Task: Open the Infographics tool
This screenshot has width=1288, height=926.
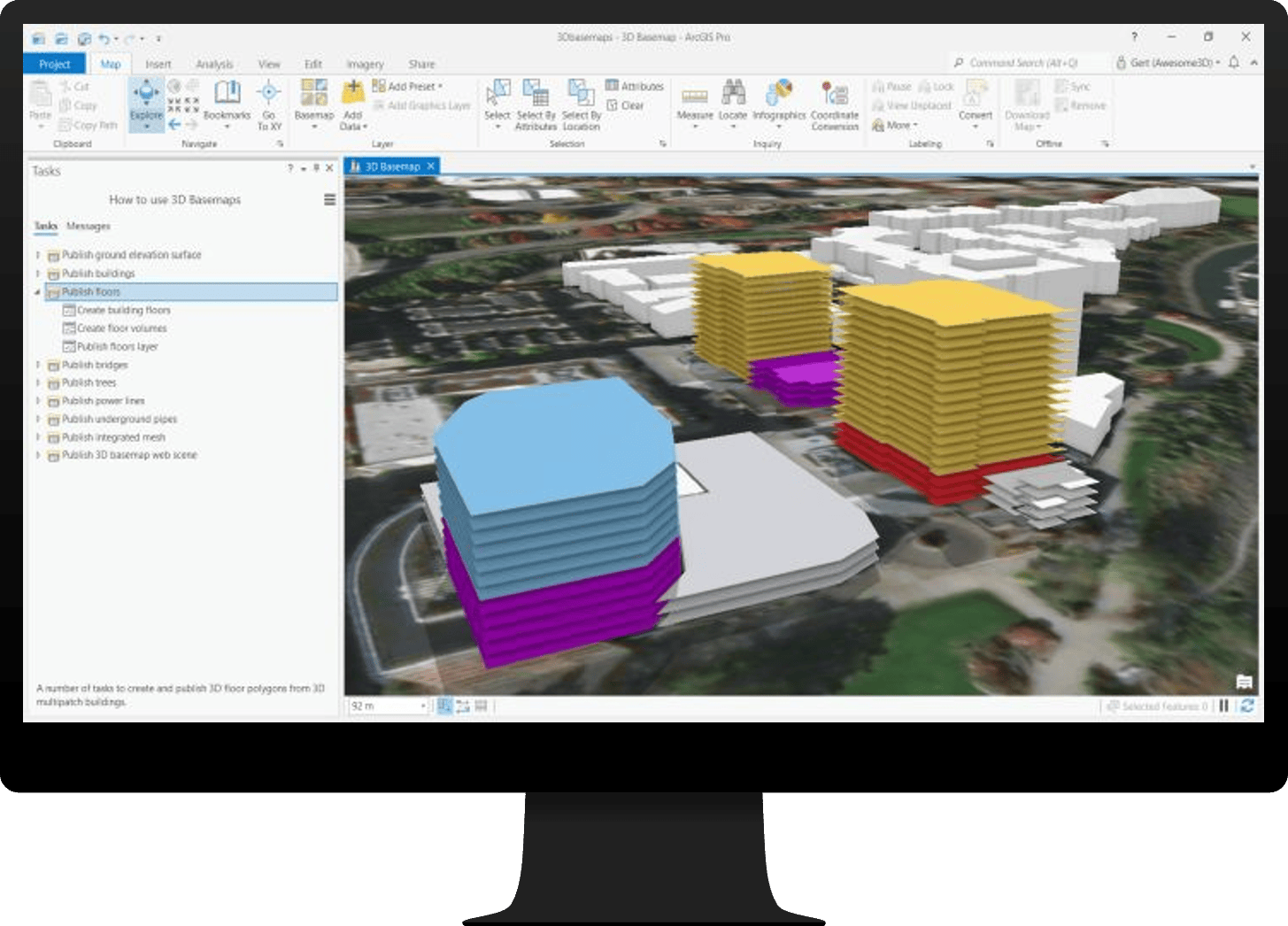Action: pos(779,103)
